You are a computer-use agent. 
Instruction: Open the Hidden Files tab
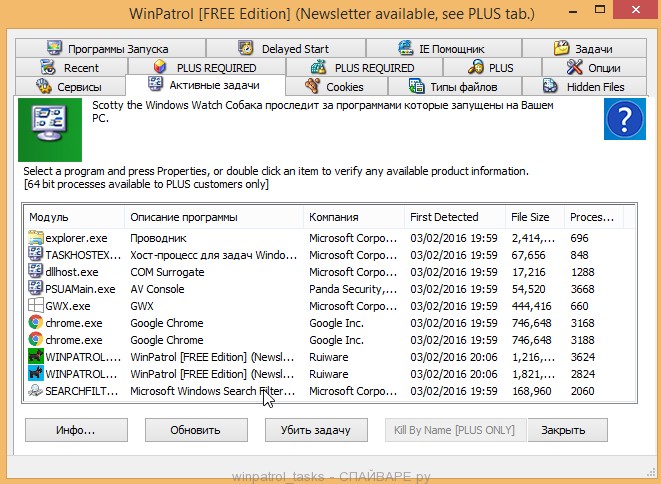pos(584,86)
